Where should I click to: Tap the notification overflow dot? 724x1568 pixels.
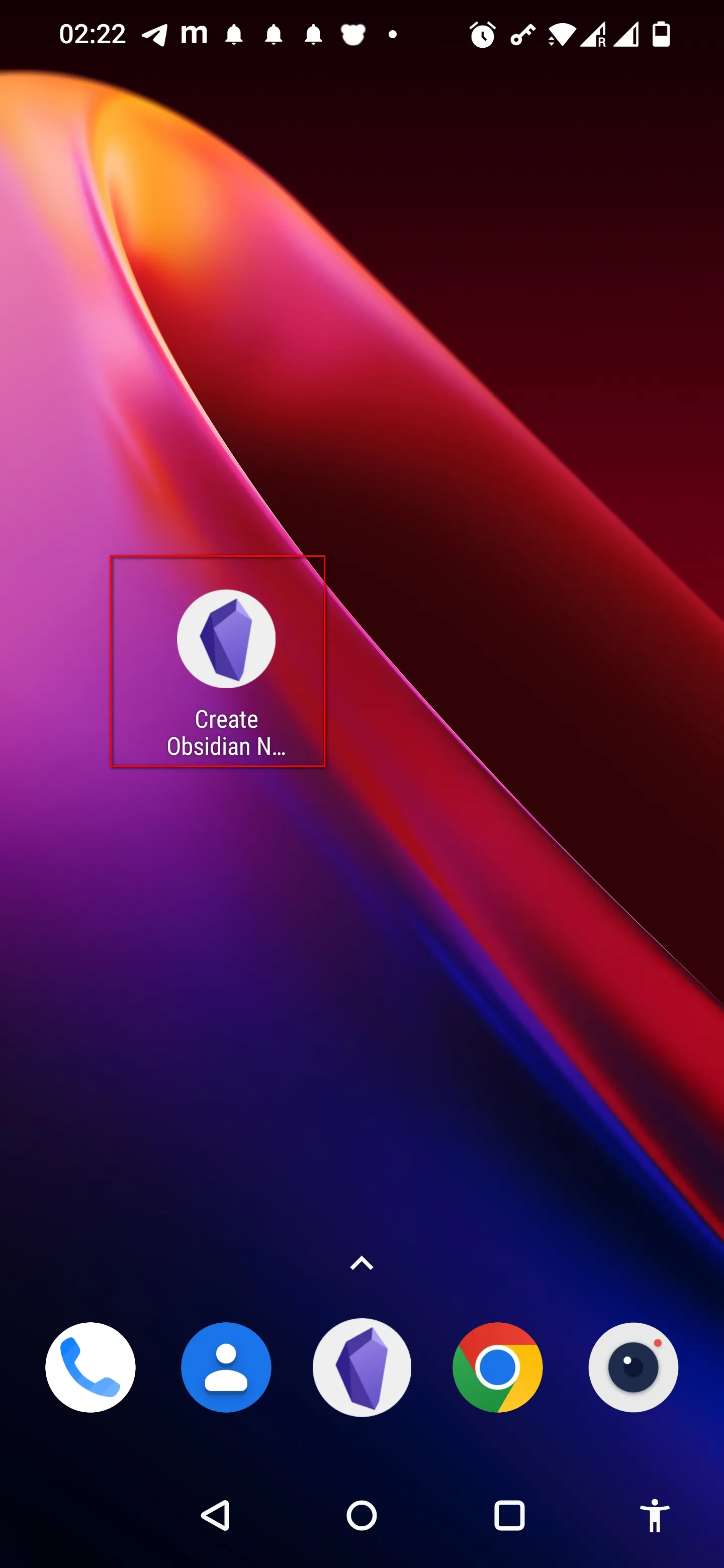[x=393, y=35]
